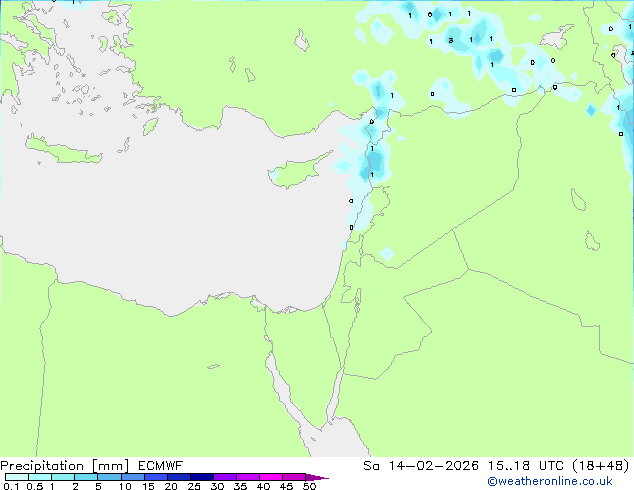The height and width of the screenshot is (490, 634).
Task: Click the "35" legend scale label
Action: [240, 486]
